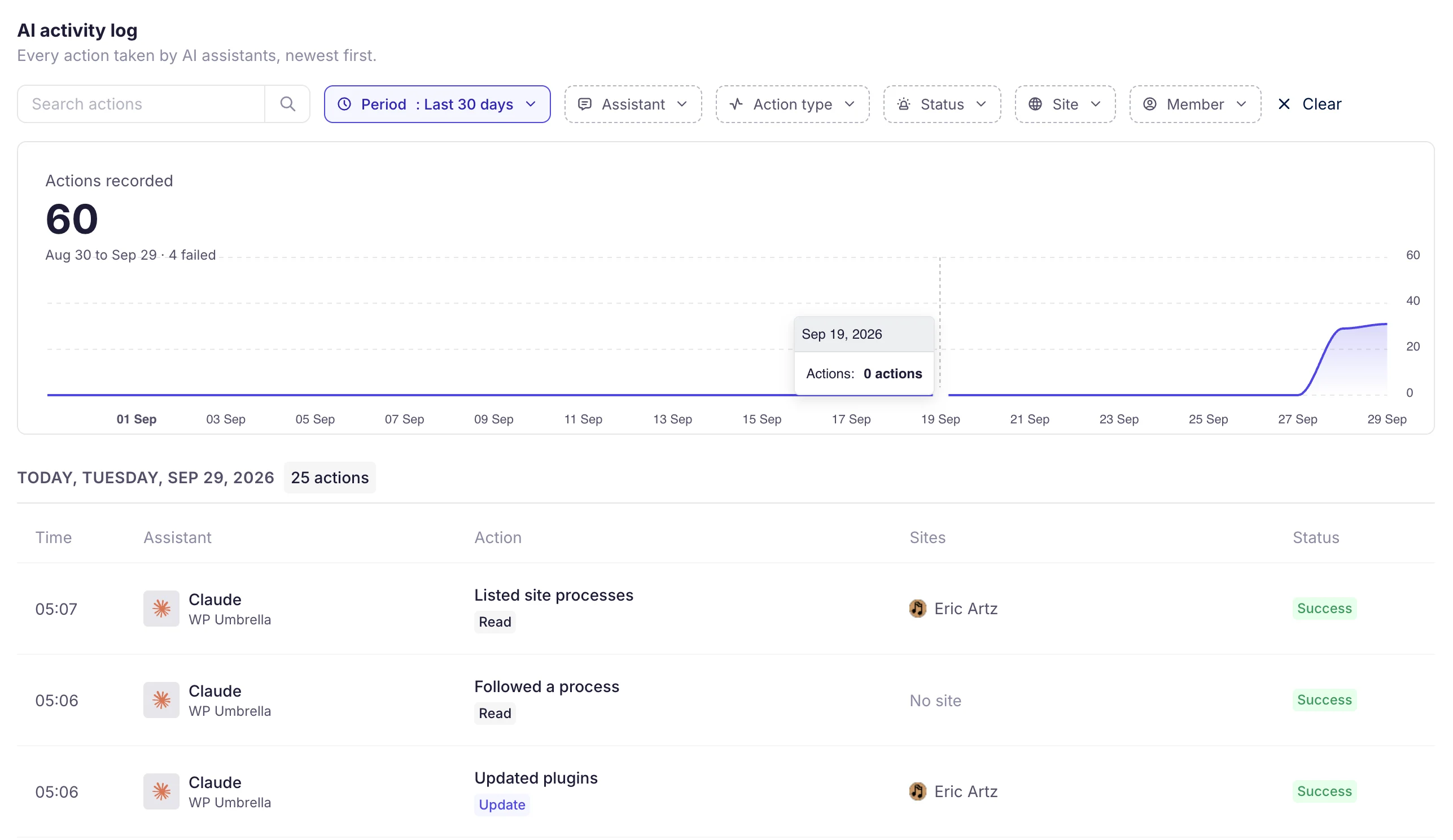Click the person icon in Member filter
Viewport: 1453px width, 840px height.
click(1150, 104)
